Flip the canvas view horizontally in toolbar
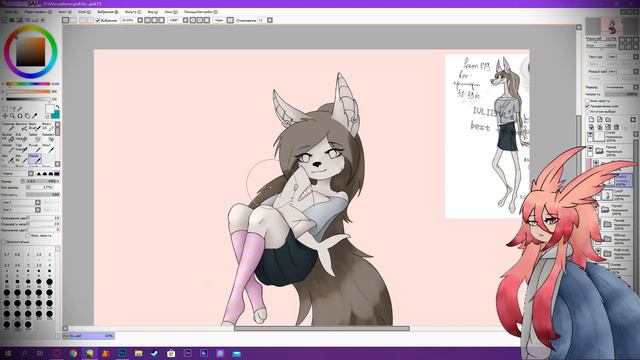 click(x=231, y=20)
